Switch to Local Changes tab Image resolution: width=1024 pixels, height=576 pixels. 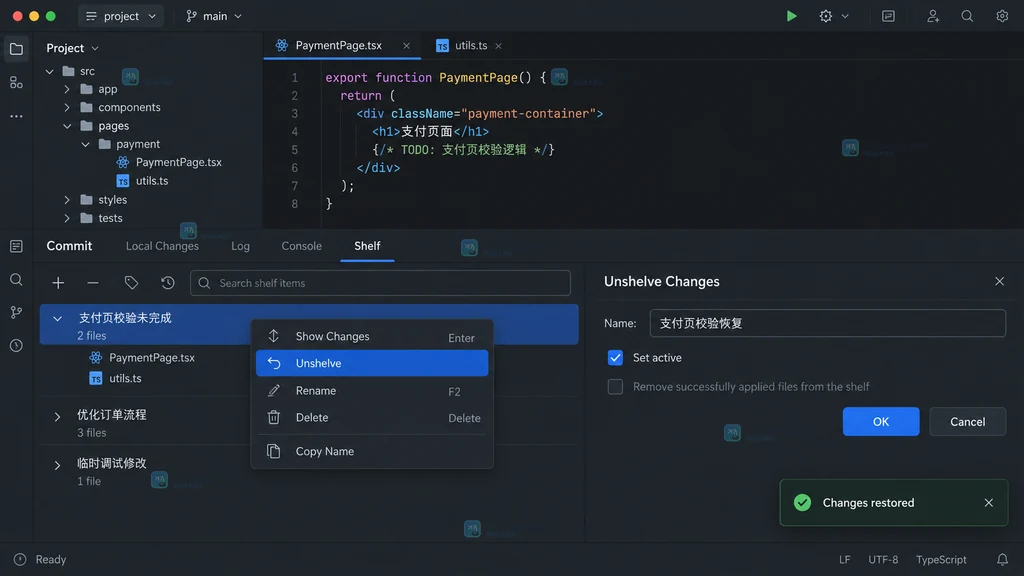pos(162,246)
